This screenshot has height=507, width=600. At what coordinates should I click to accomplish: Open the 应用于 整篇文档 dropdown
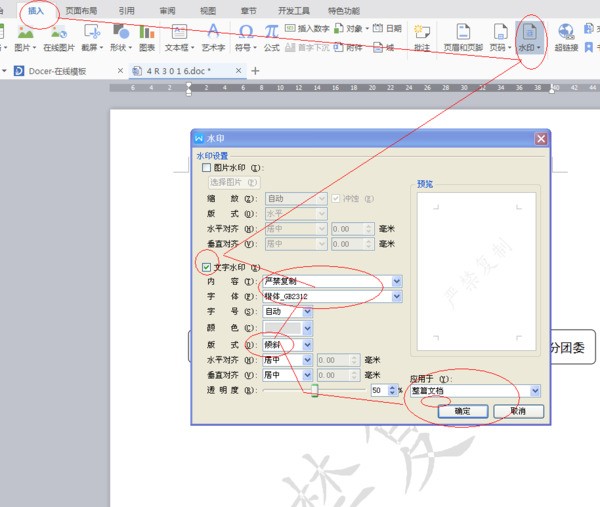click(535, 391)
